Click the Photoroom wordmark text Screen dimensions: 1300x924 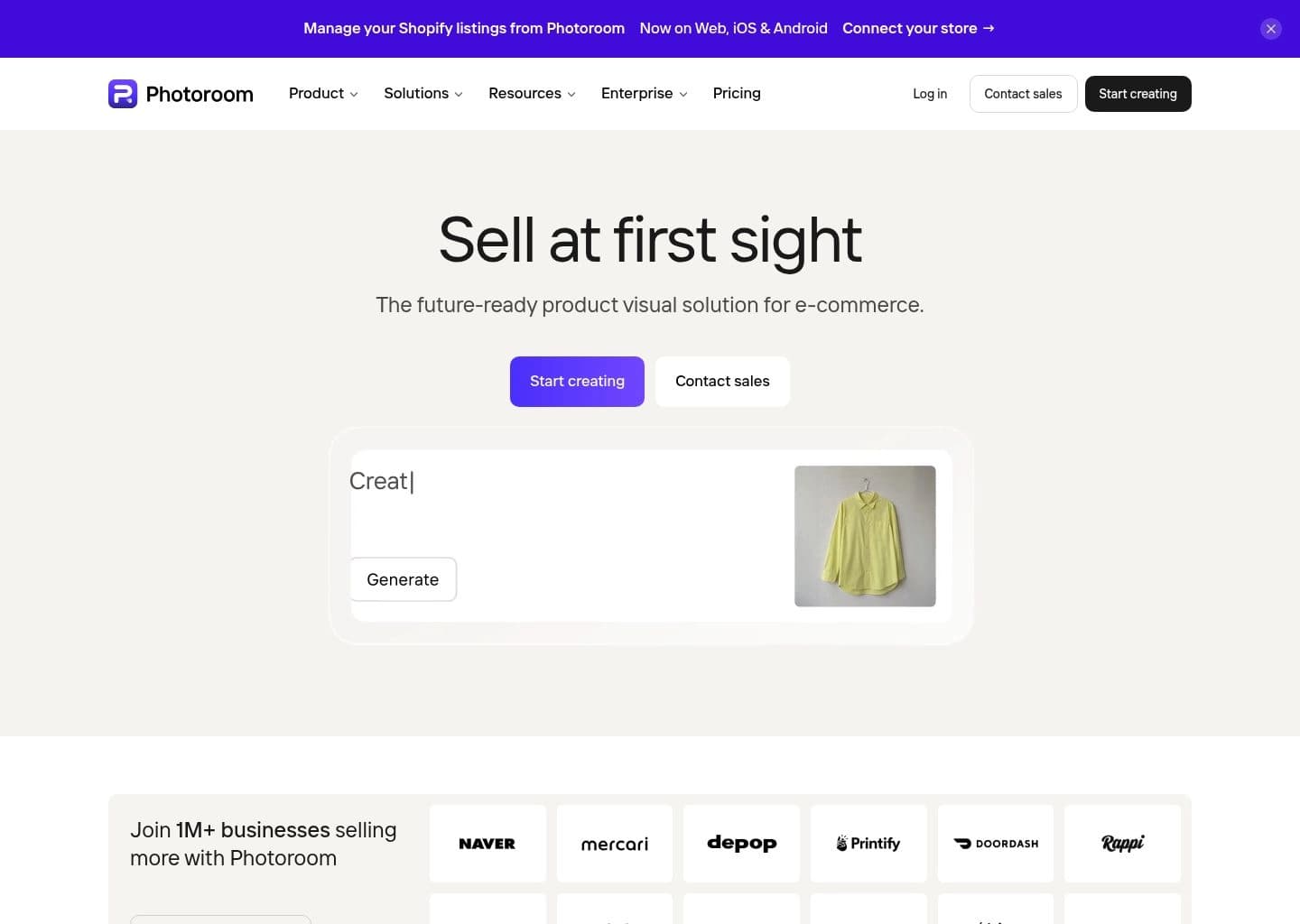tap(200, 94)
